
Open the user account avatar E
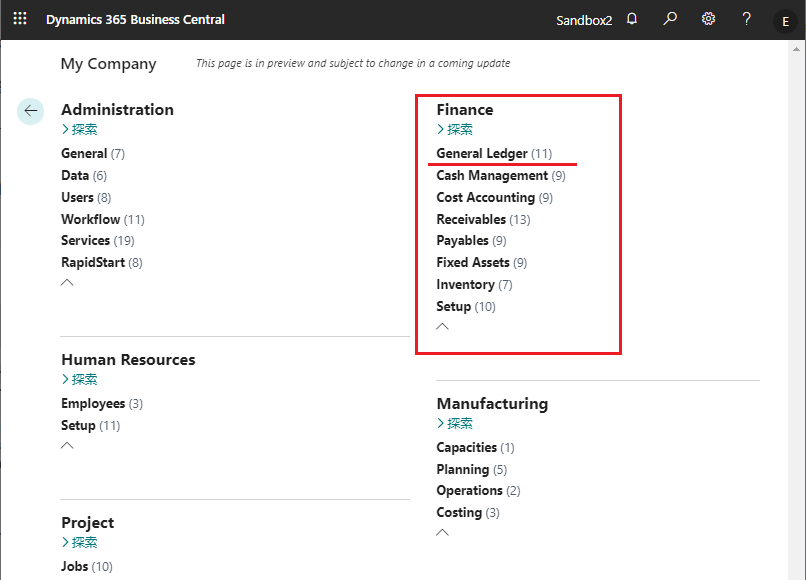(785, 22)
